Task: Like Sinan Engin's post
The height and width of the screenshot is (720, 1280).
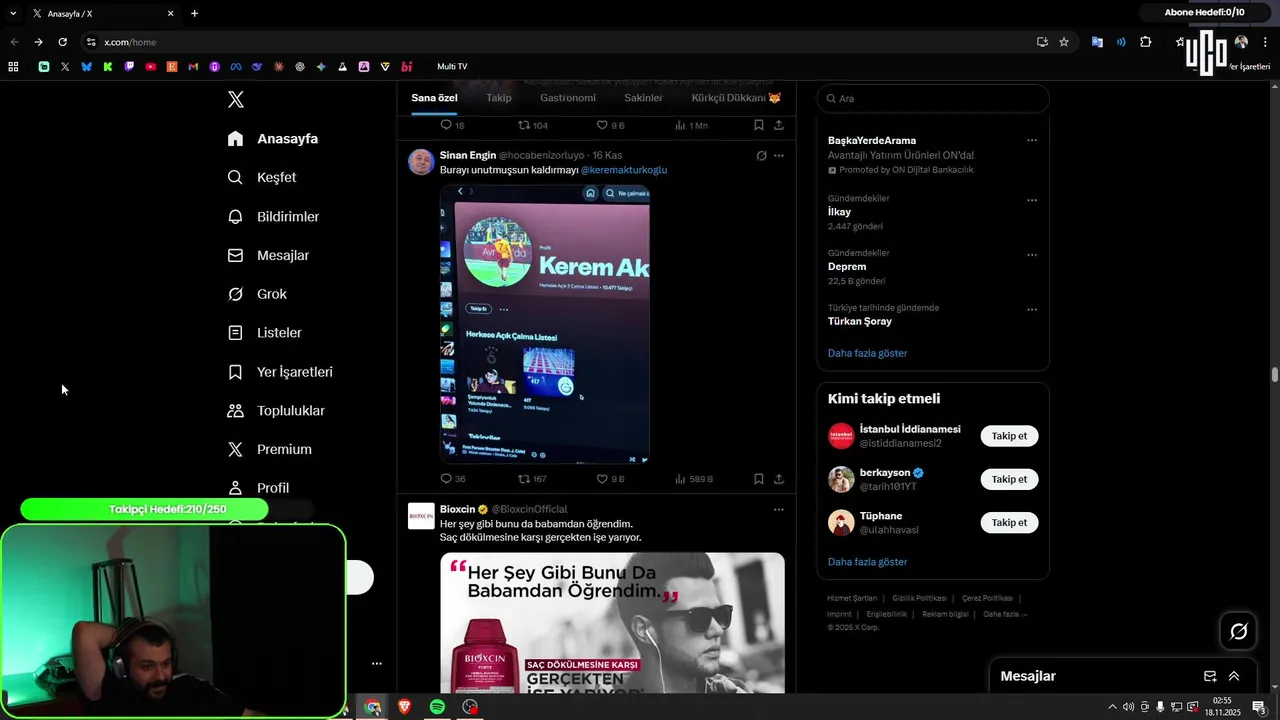Action: click(602, 479)
